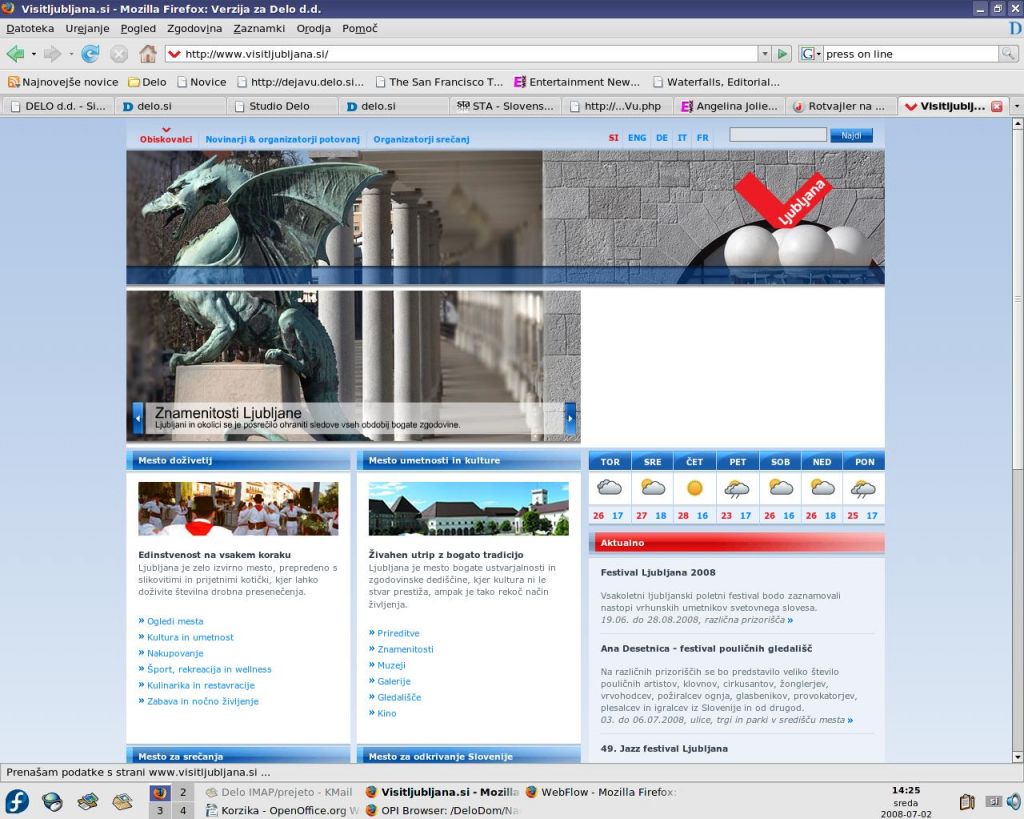Click Friday (PET) rainy weather icon

tap(737, 489)
